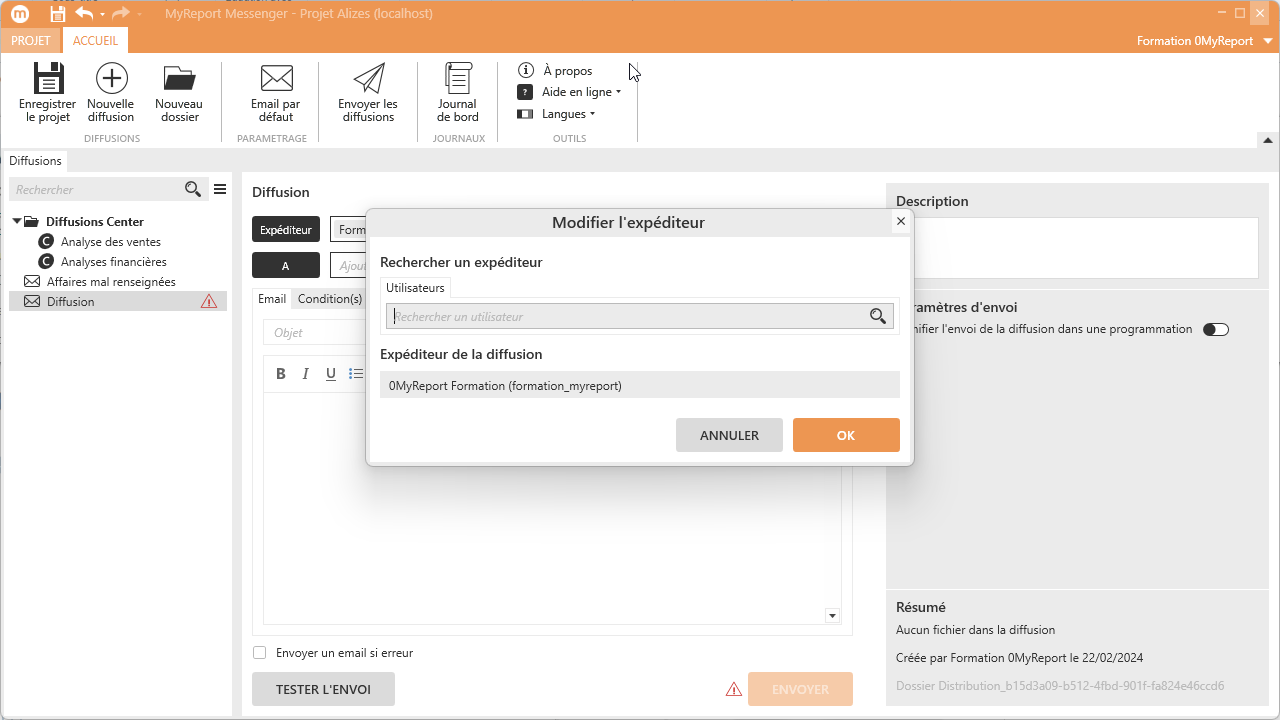This screenshot has width=1280, height=720.
Task: Create a Nouvelle diffusion
Action: pos(111,79)
